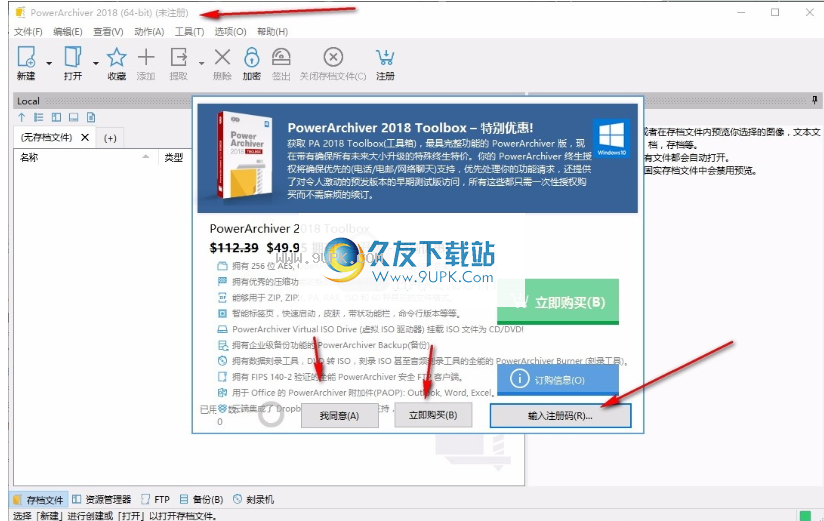Click PowerArchiver app icon in title bar
The height and width of the screenshot is (521, 824).
pos(20,12)
